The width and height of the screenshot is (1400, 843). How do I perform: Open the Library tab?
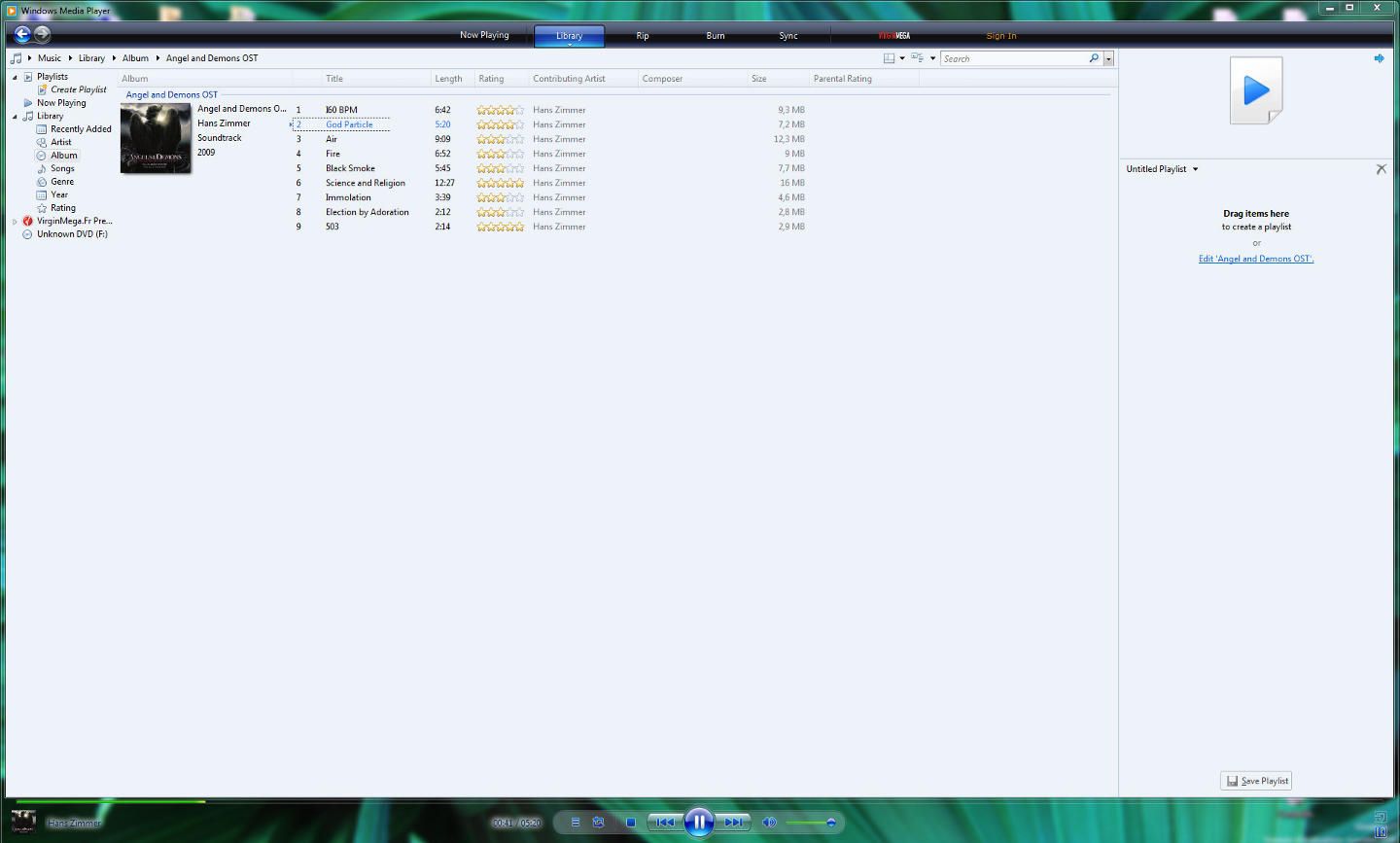[569, 36]
